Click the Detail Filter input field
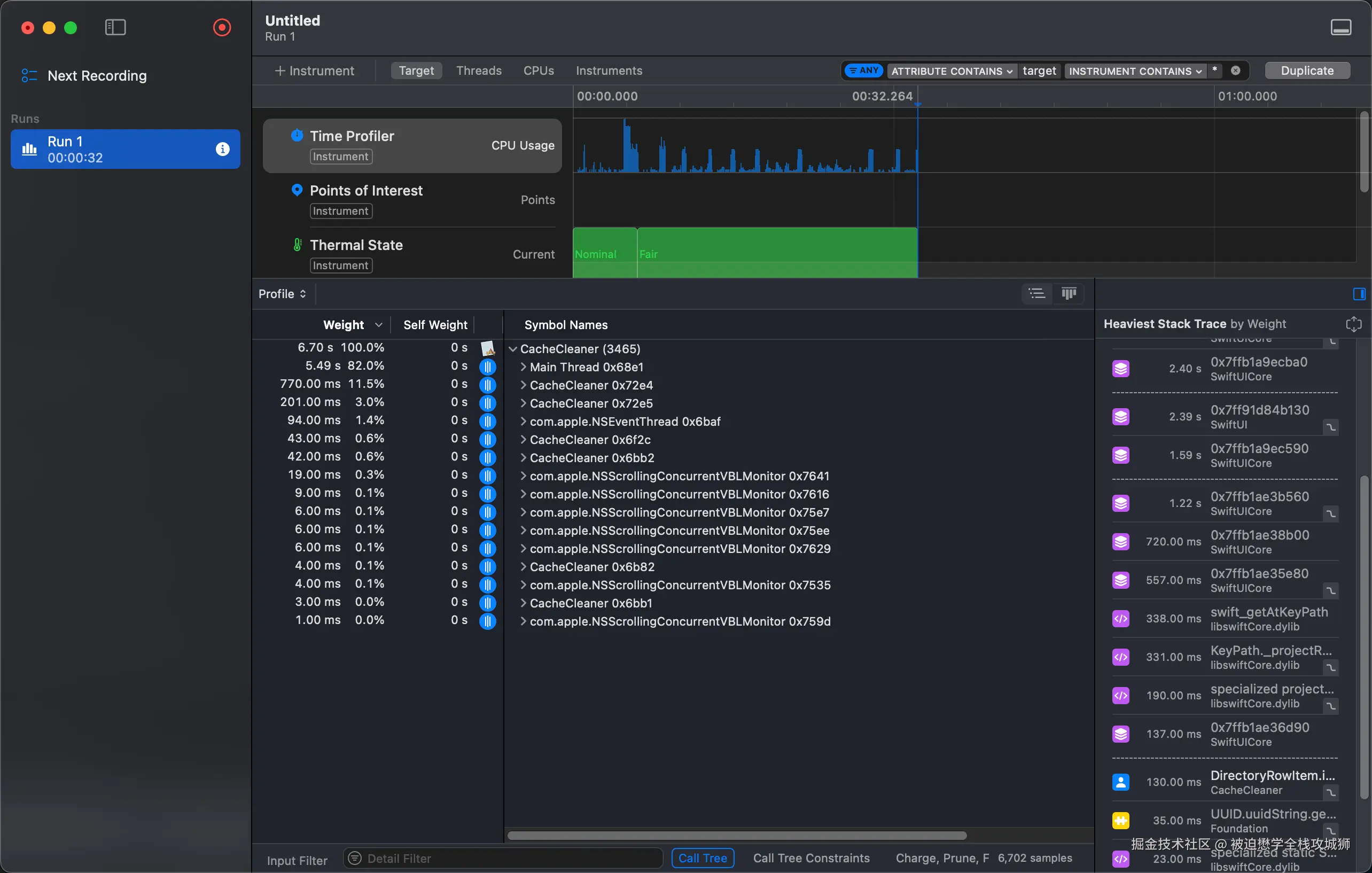1372x873 pixels. pos(503,858)
